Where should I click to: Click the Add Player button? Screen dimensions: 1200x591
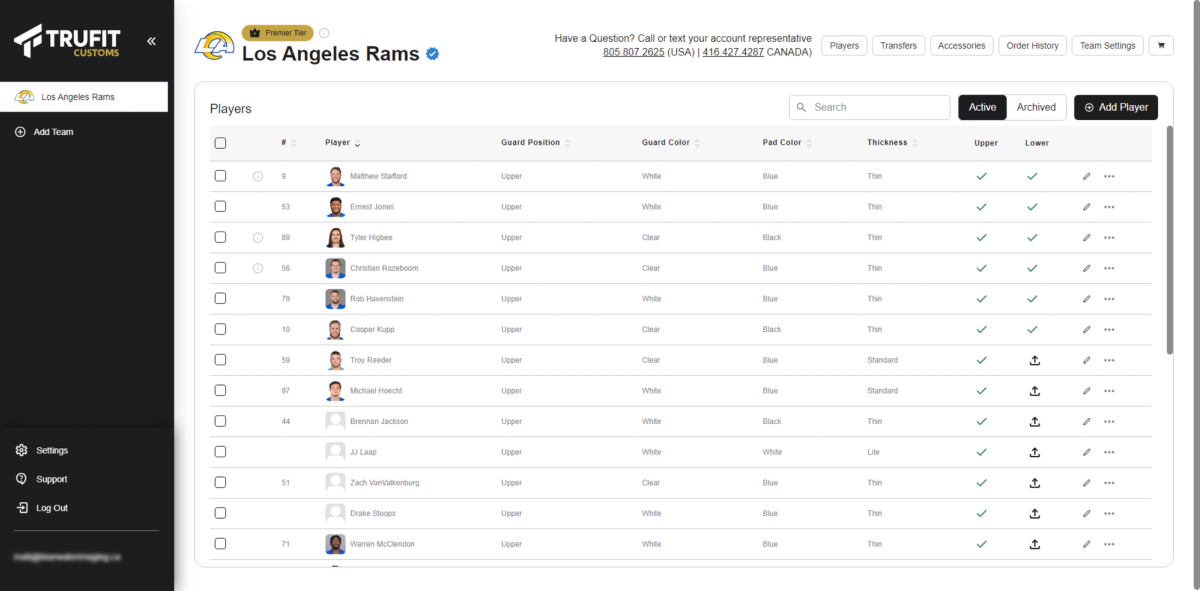[1116, 107]
